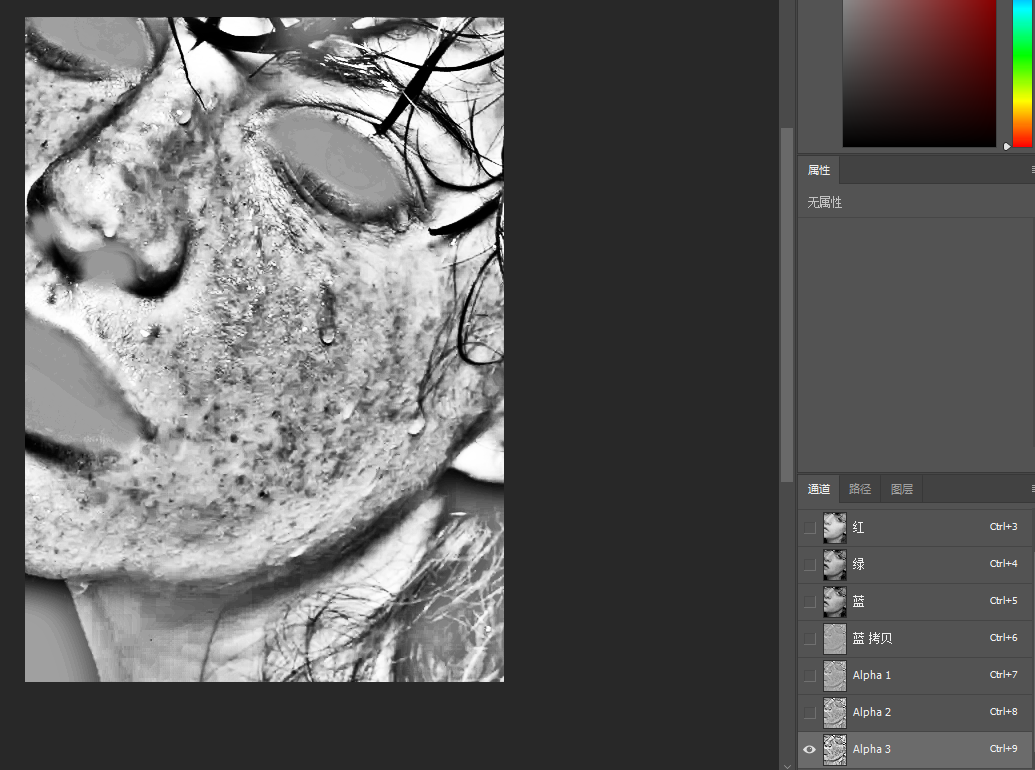
Task: Open the 通道 panel flyout menu icon
Action: [x=1032, y=488]
